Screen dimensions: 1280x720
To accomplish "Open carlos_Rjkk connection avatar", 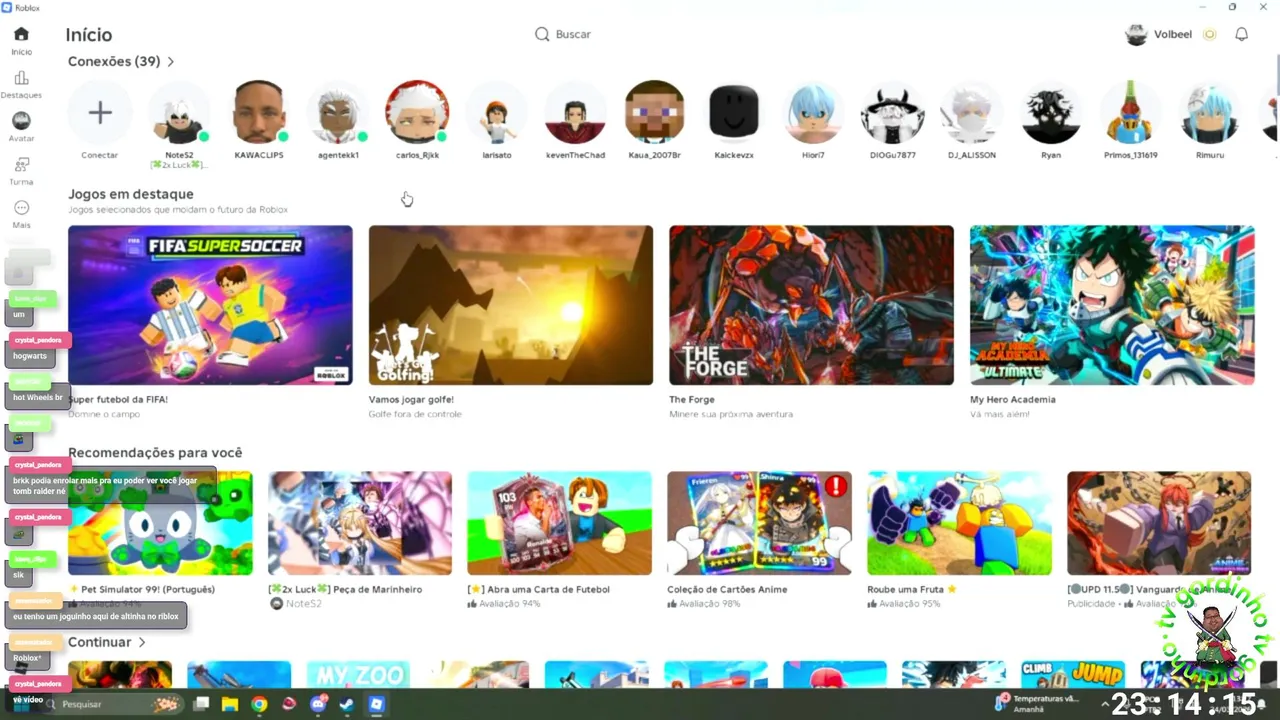I will coord(417,113).
